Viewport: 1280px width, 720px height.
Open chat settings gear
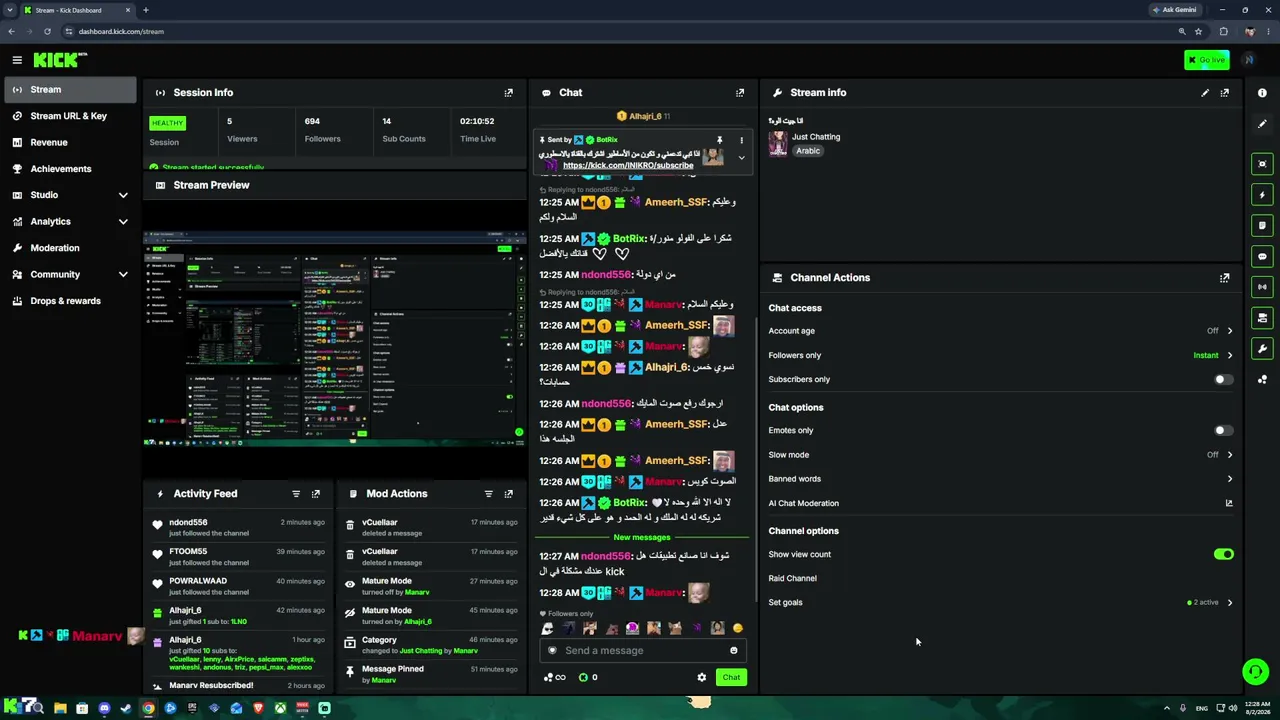pos(702,678)
